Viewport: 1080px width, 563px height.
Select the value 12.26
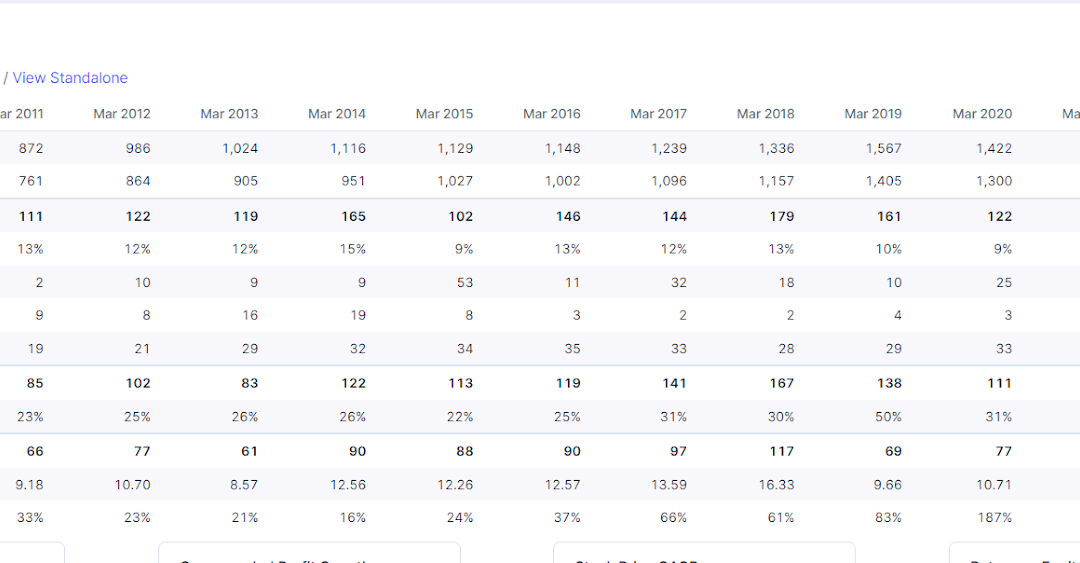pyautogui.click(x=455, y=484)
